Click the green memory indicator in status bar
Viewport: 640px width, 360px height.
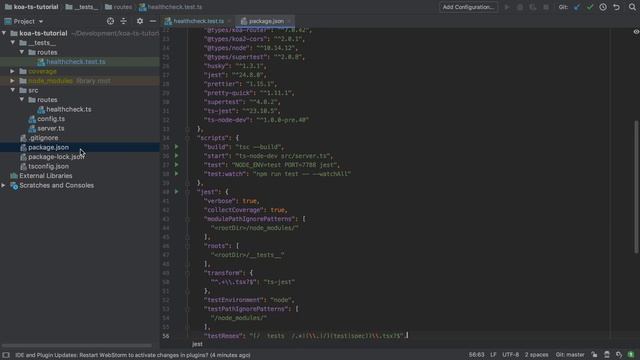click(631, 355)
